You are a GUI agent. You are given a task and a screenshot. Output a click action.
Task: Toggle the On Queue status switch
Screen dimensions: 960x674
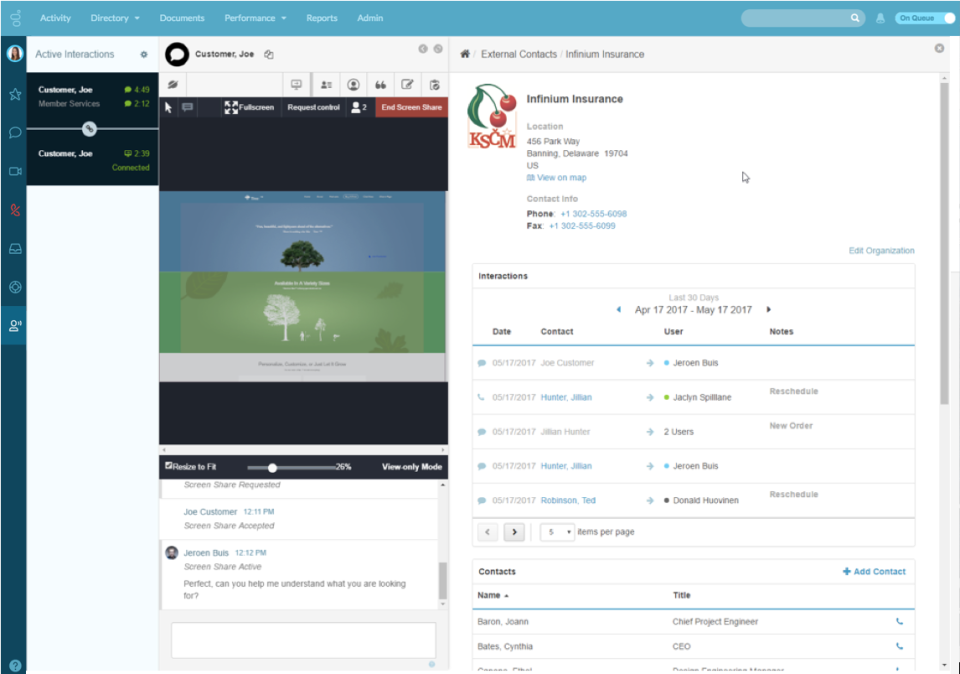921,17
